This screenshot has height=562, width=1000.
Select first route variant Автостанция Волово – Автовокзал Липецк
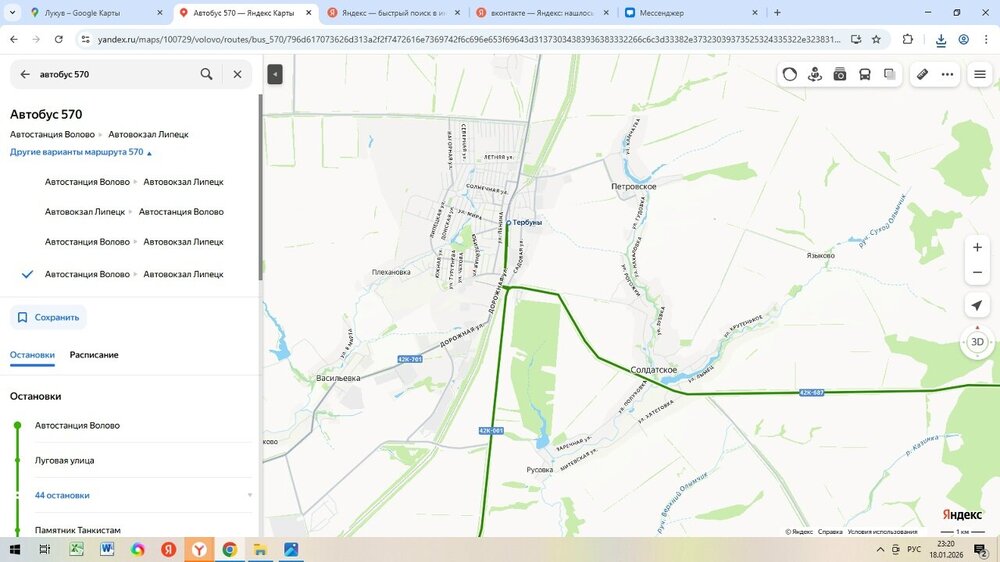(134, 182)
